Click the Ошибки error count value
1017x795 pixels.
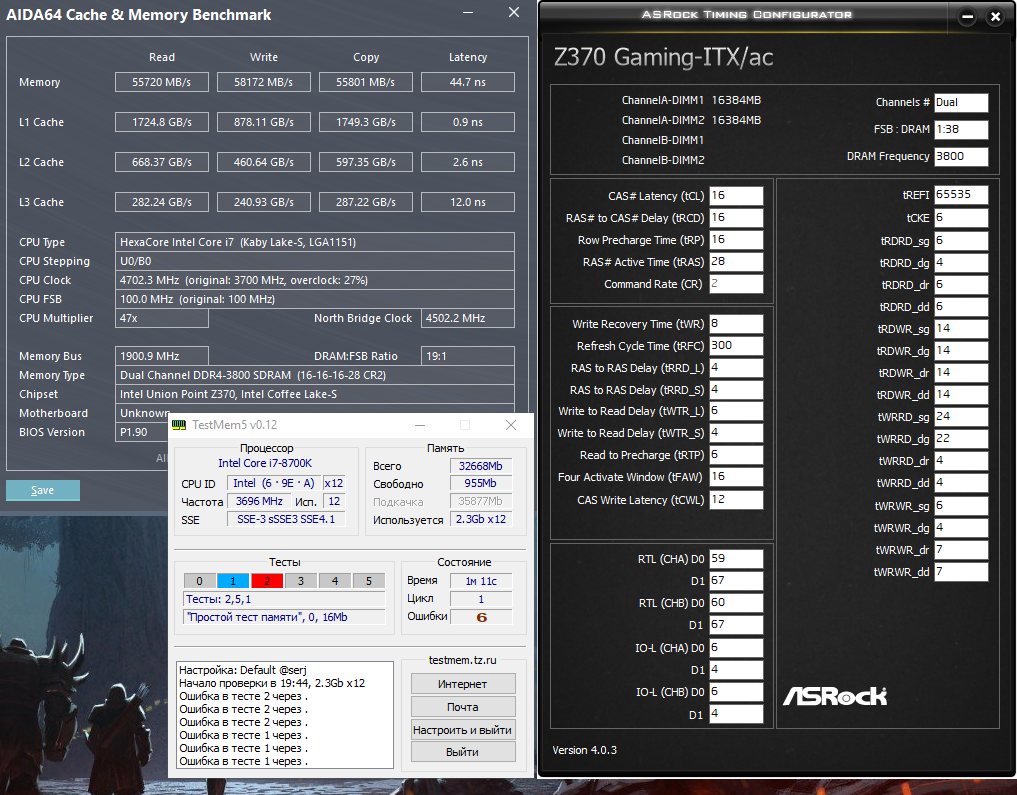pyautogui.click(x=481, y=617)
